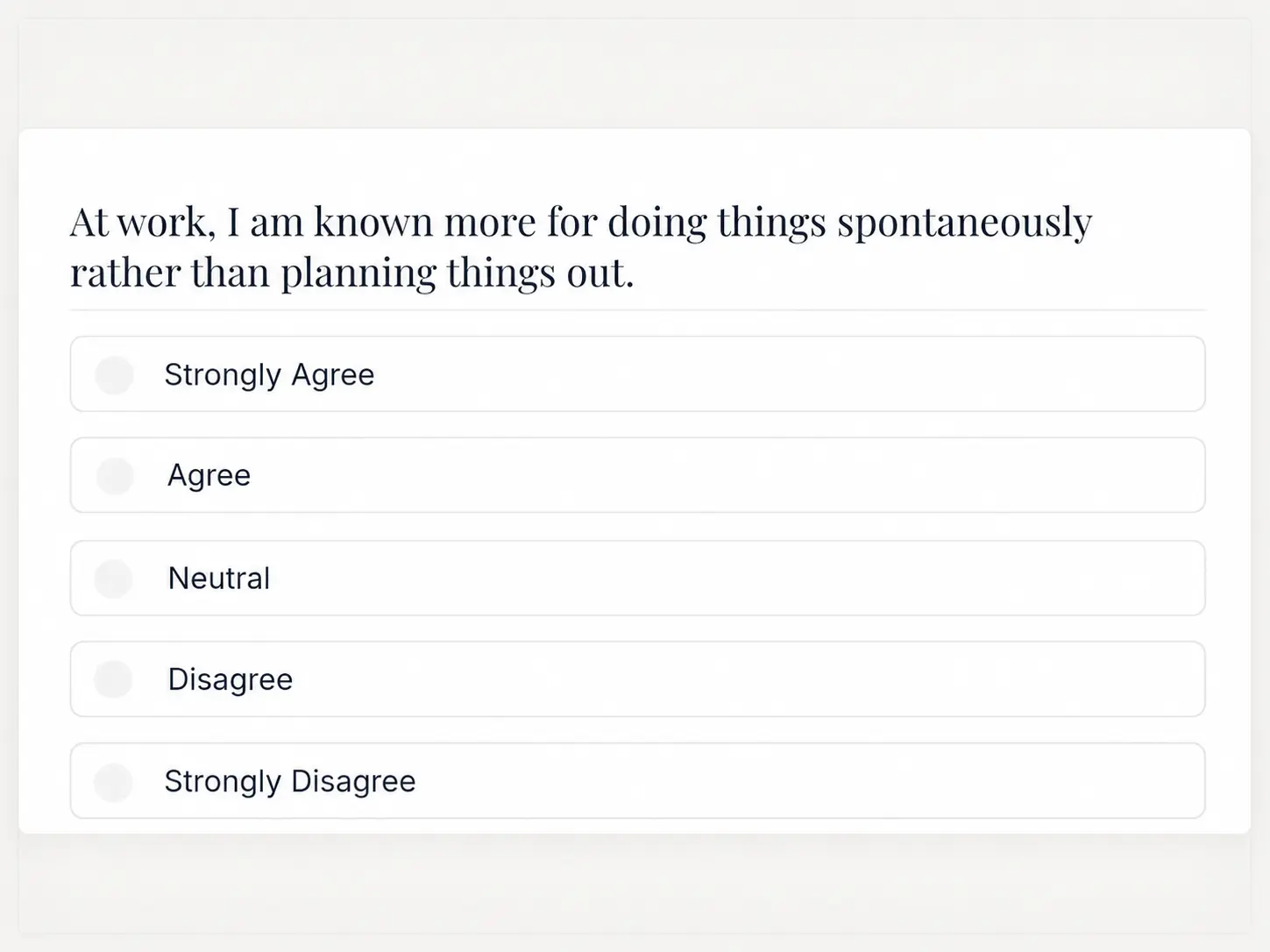Mark the Disagree radio circle
Image resolution: width=1270 pixels, height=952 pixels.
click(x=114, y=679)
